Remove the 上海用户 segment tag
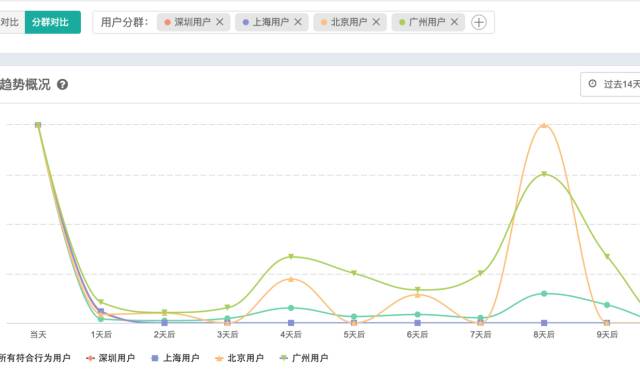 point(298,22)
